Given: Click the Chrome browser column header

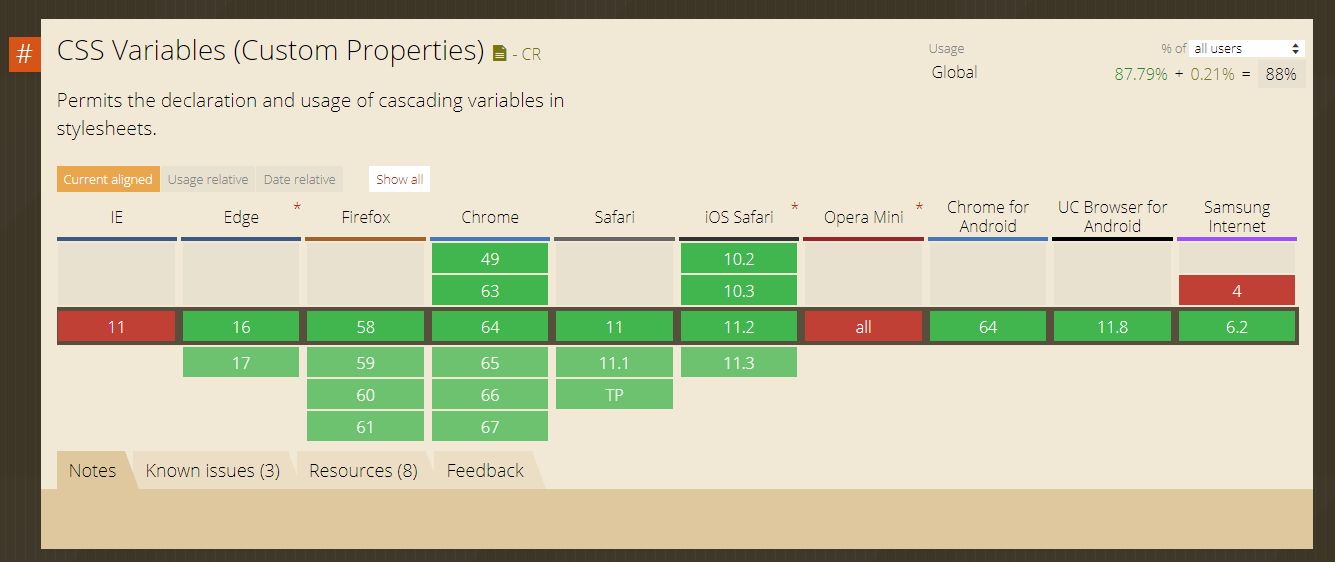Looking at the screenshot, I should [490, 217].
